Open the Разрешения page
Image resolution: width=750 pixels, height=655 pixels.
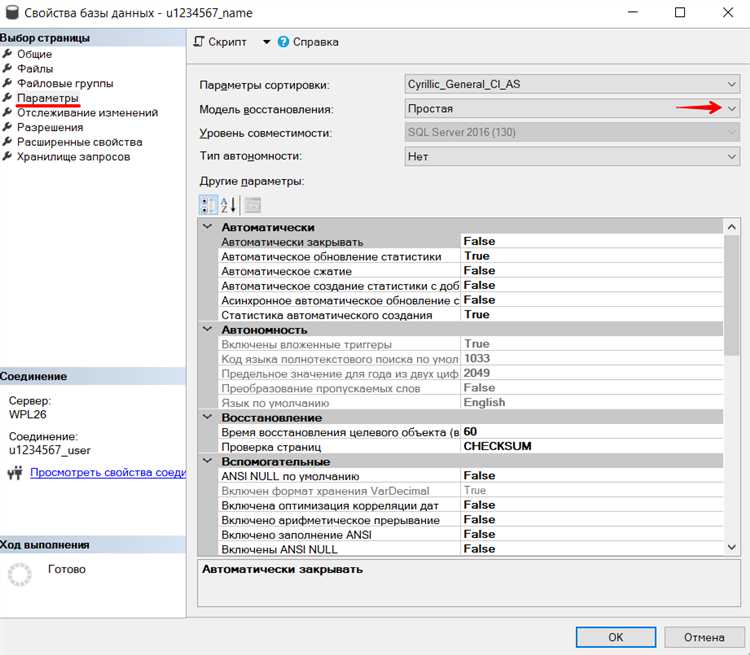(50, 127)
